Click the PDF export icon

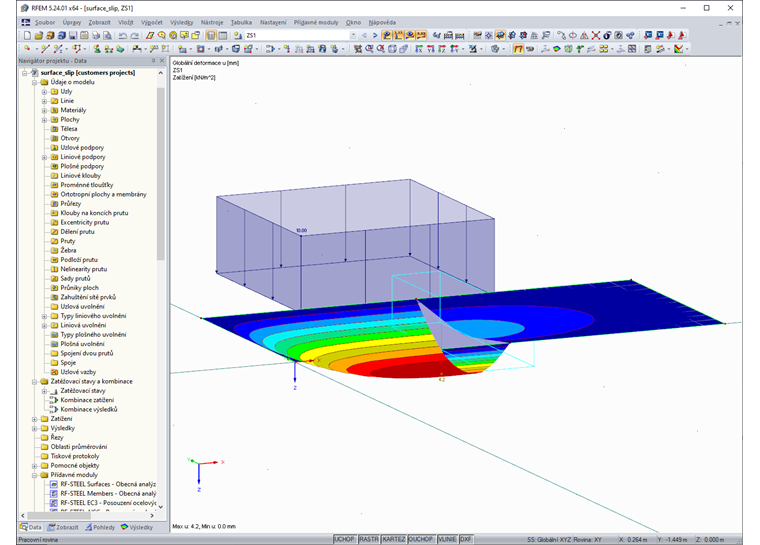pos(671,35)
